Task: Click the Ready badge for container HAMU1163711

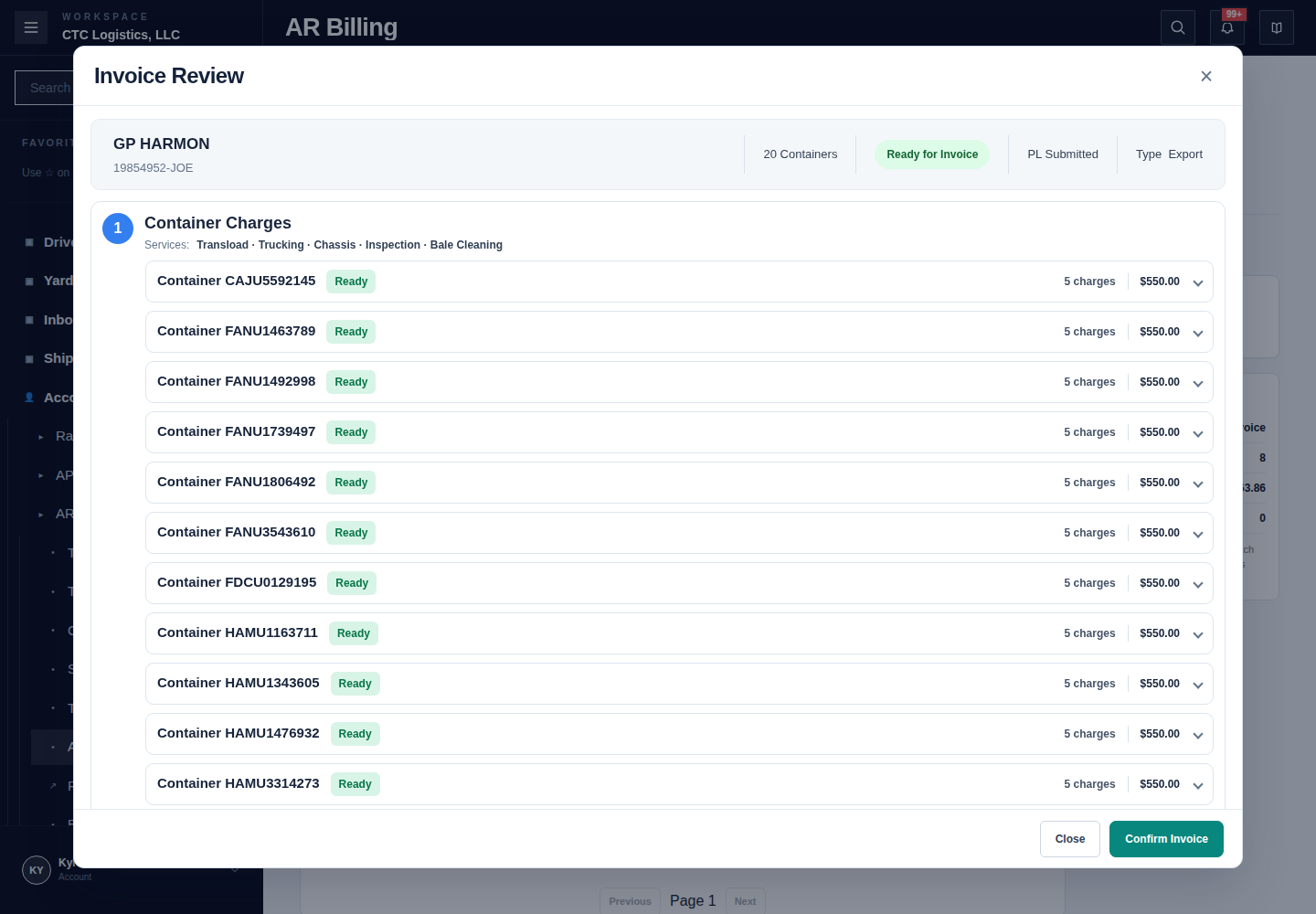Action: point(354,633)
